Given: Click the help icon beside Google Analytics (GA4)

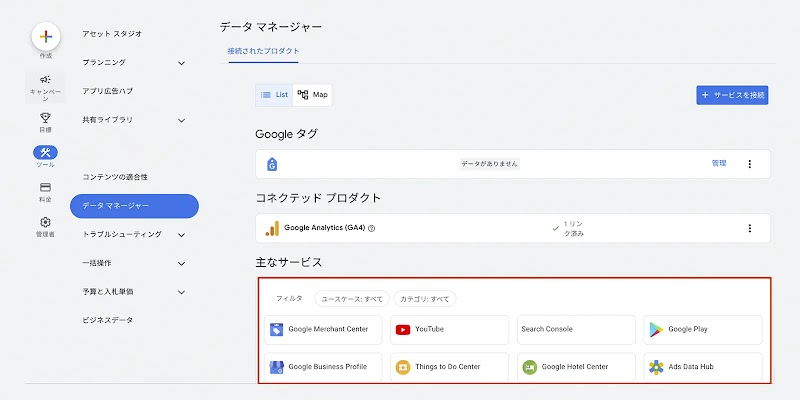Looking at the screenshot, I should tap(371, 229).
